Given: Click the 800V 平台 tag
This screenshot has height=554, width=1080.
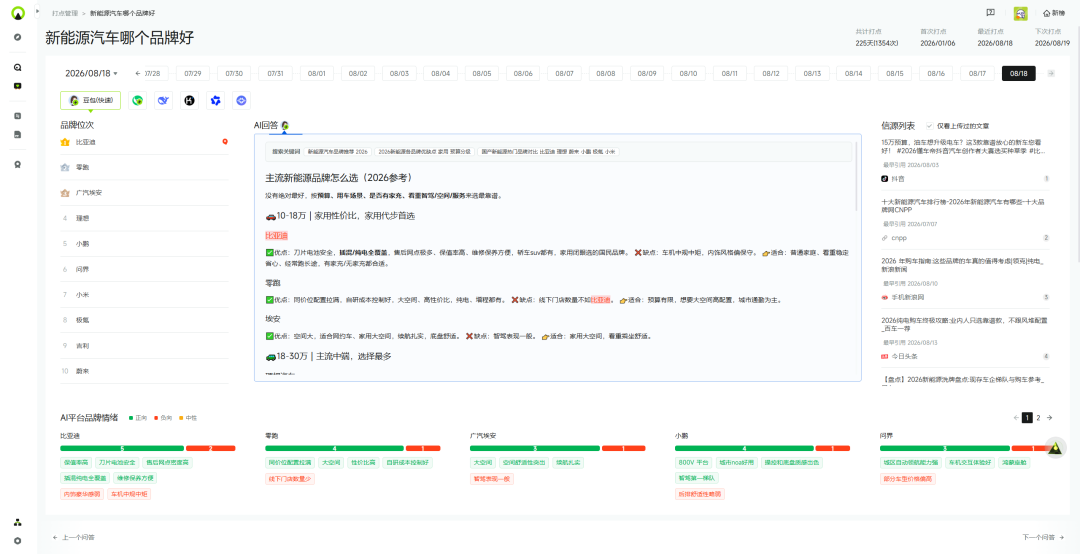Looking at the screenshot, I should point(693,462).
